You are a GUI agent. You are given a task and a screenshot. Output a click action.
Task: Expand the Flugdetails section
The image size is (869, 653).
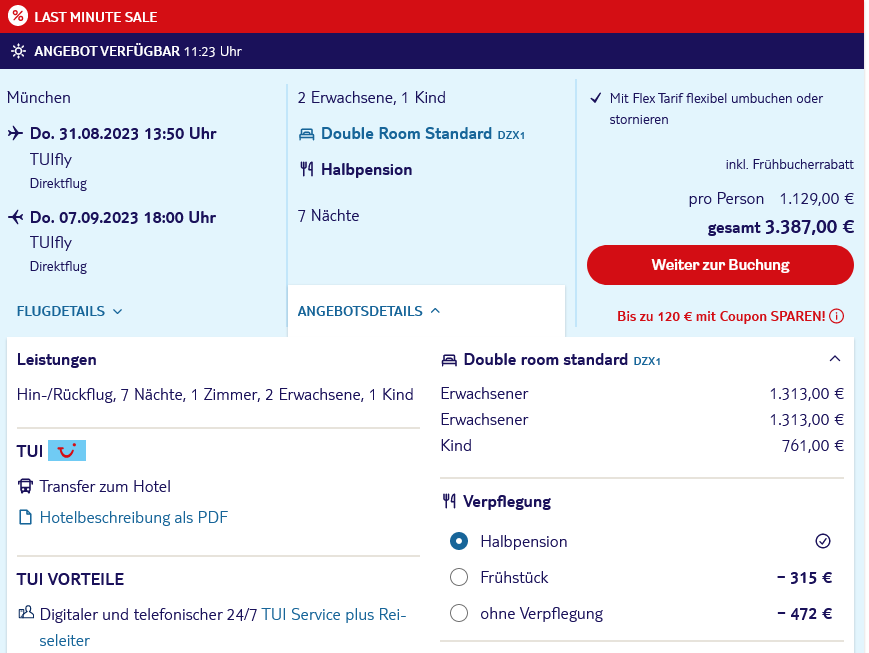pyautogui.click(x=69, y=311)
